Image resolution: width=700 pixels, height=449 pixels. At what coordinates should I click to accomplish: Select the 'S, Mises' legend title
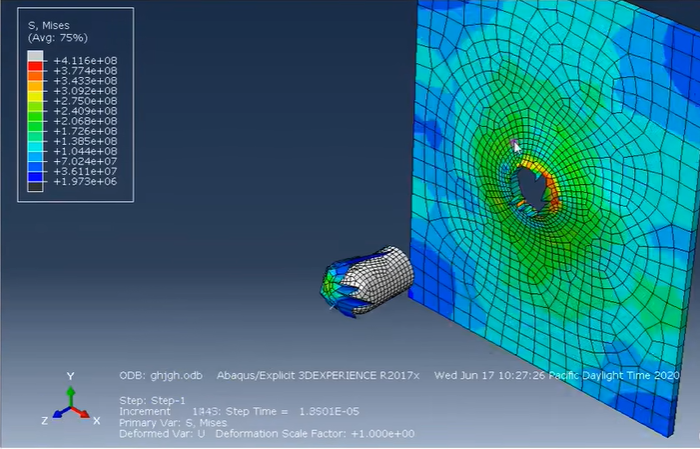(x=49, y=26)
